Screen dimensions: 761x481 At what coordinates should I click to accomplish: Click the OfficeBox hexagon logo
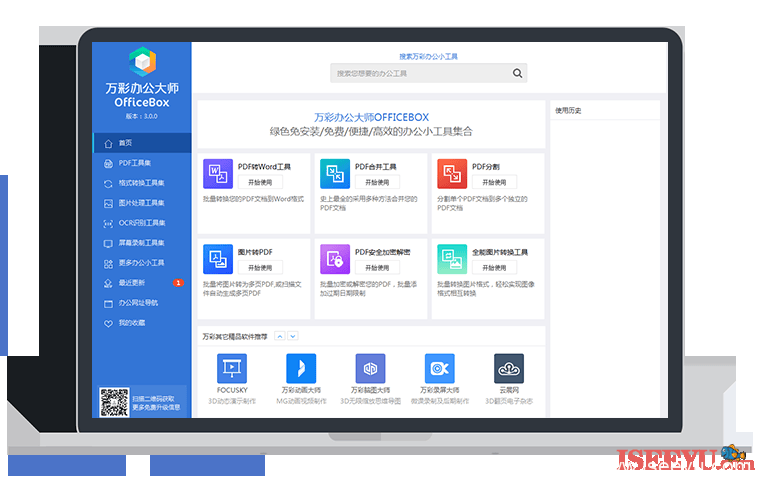tap(142, 62)
